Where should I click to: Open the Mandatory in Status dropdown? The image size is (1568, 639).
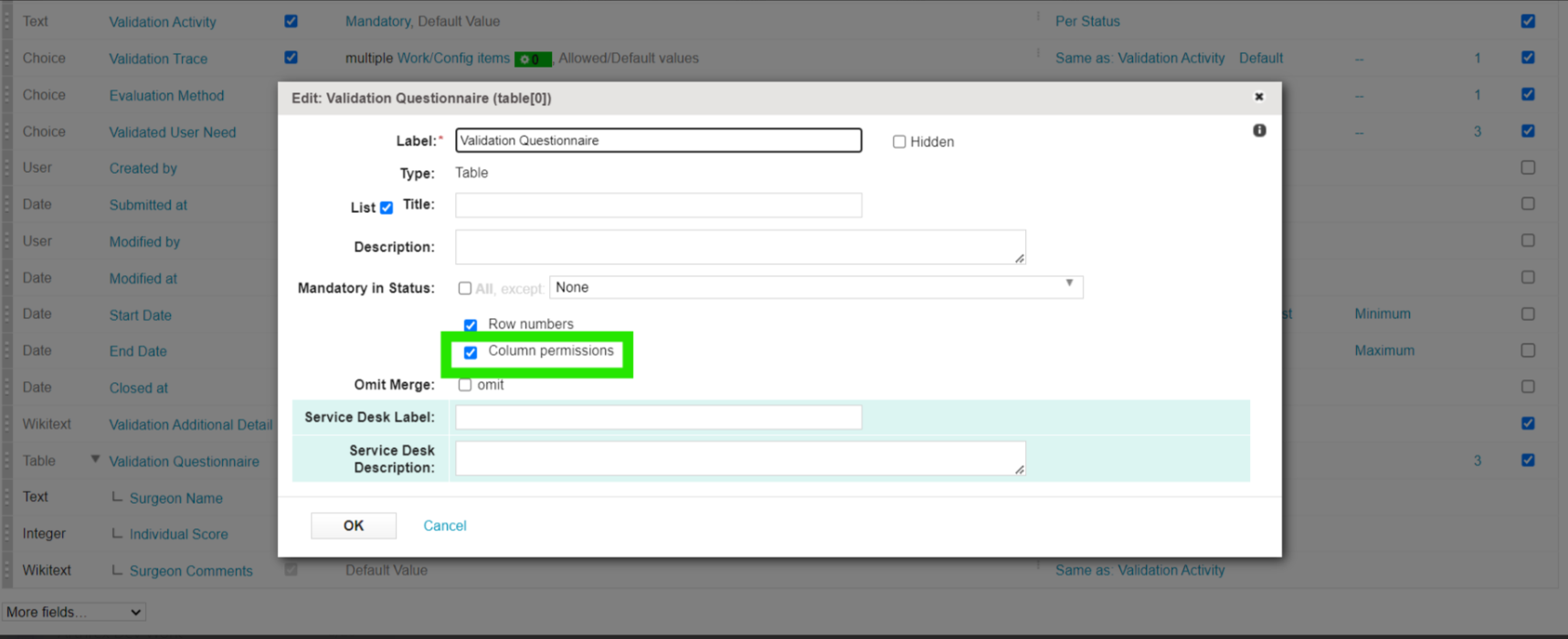point(815,287)
